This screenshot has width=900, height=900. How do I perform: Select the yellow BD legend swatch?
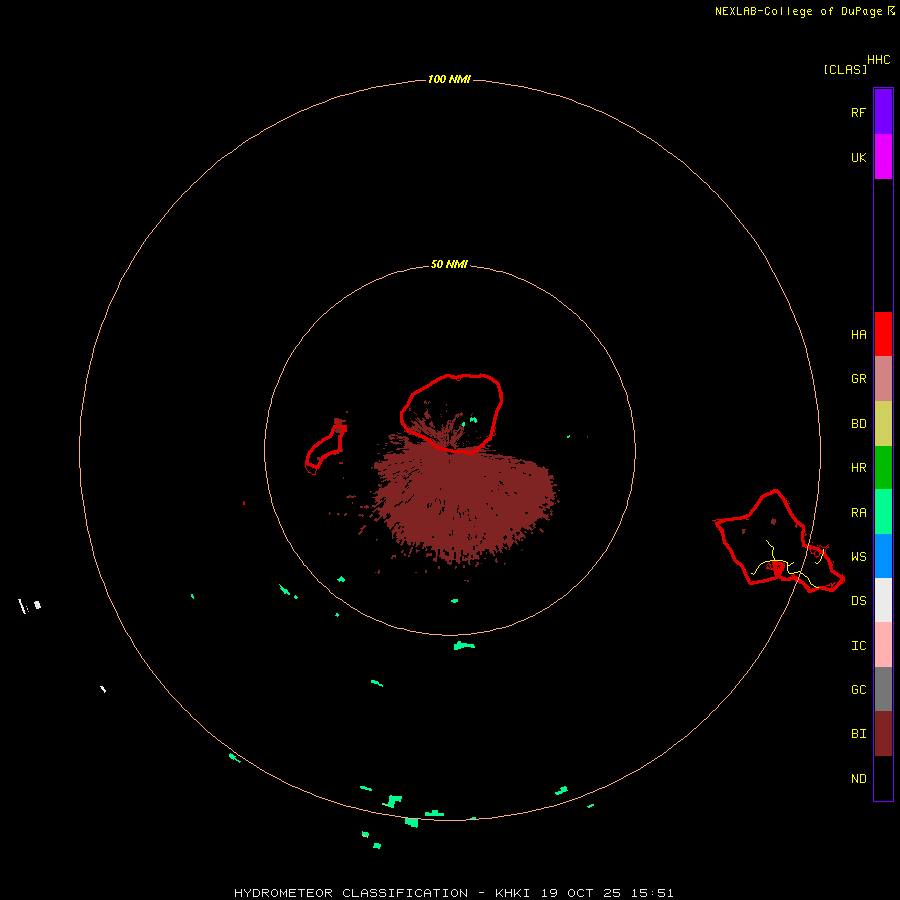point(883,424)
